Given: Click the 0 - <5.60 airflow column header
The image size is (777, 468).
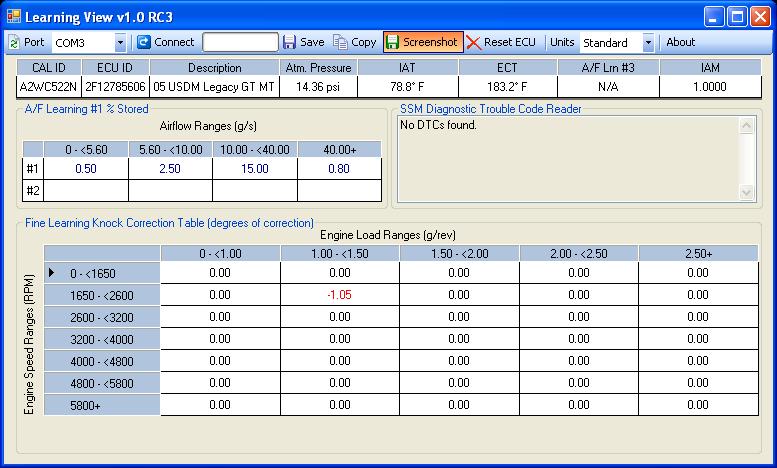Looking at the screenshot, I should click(86, 149).
